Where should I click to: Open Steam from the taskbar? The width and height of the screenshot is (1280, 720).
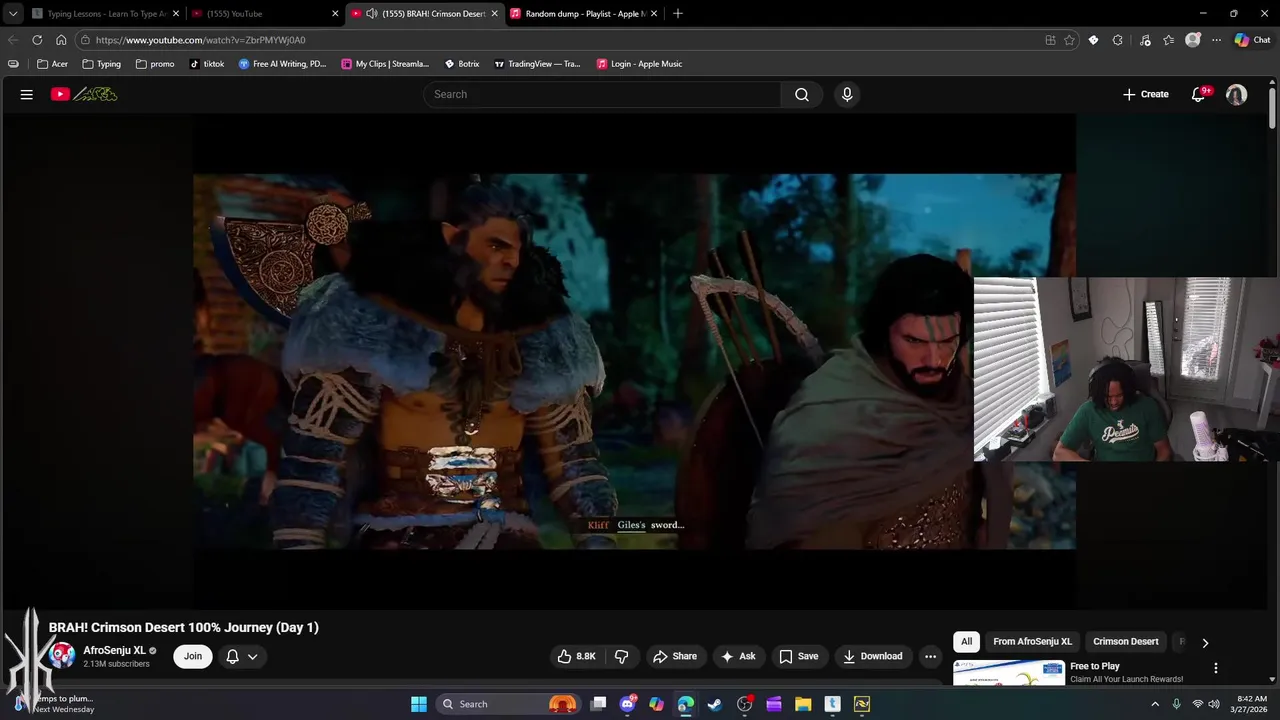tap(715, 704)
